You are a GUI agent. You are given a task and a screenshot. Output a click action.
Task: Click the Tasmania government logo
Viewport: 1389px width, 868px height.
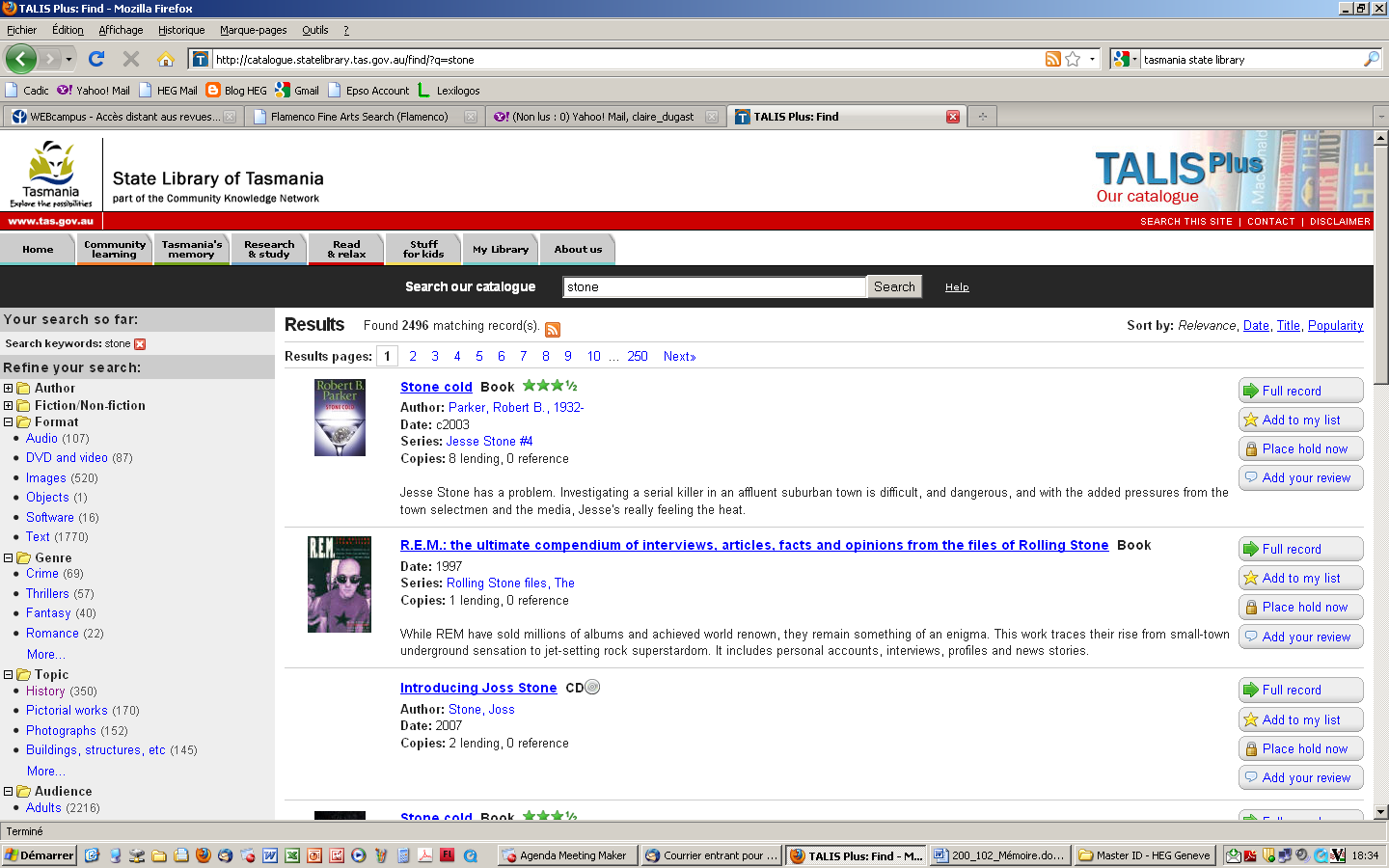point(51,175)
